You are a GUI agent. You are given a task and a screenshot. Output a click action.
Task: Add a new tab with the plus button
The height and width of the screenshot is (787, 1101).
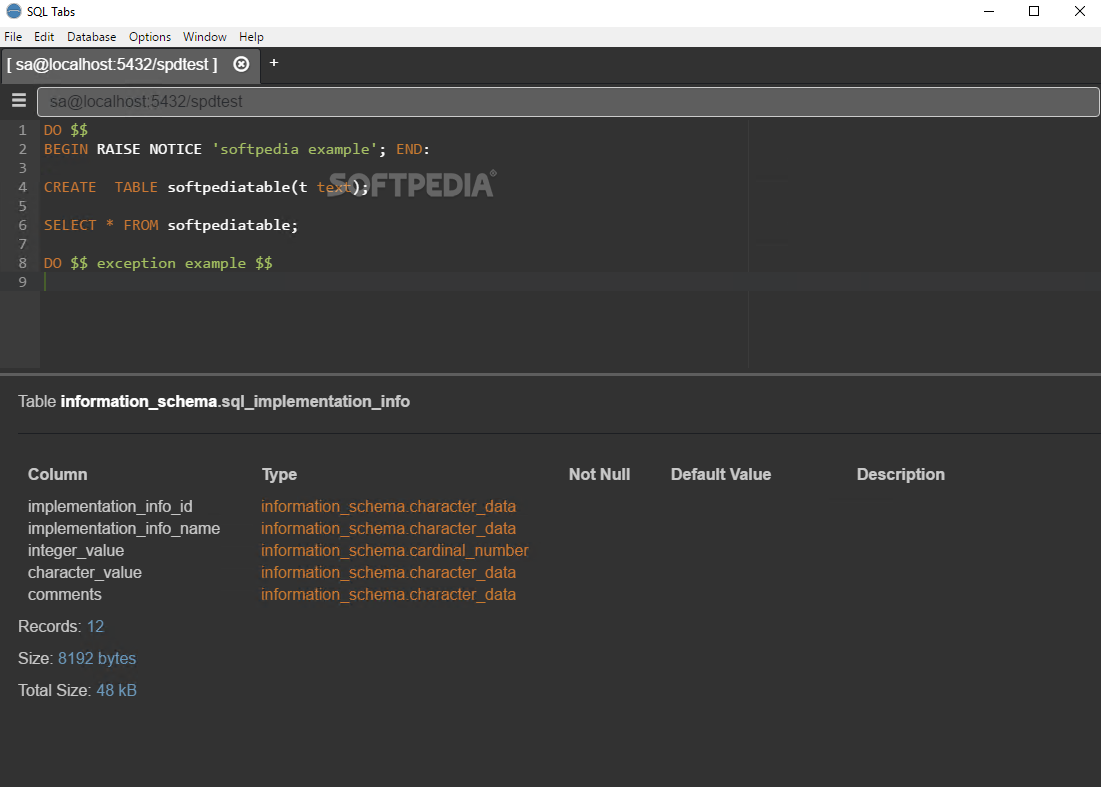(274, 62)
